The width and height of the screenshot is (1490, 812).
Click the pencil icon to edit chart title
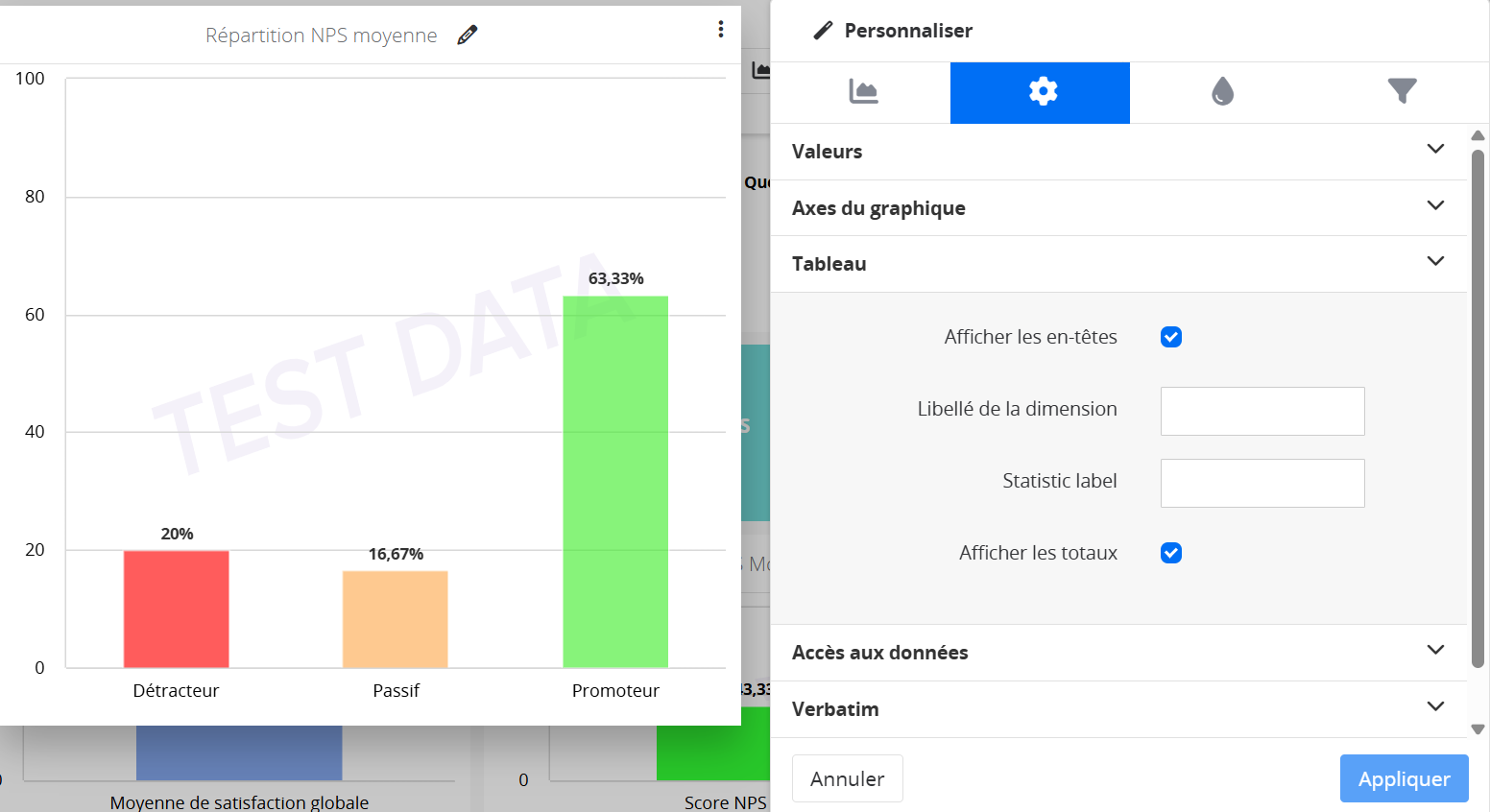point(468,36)
